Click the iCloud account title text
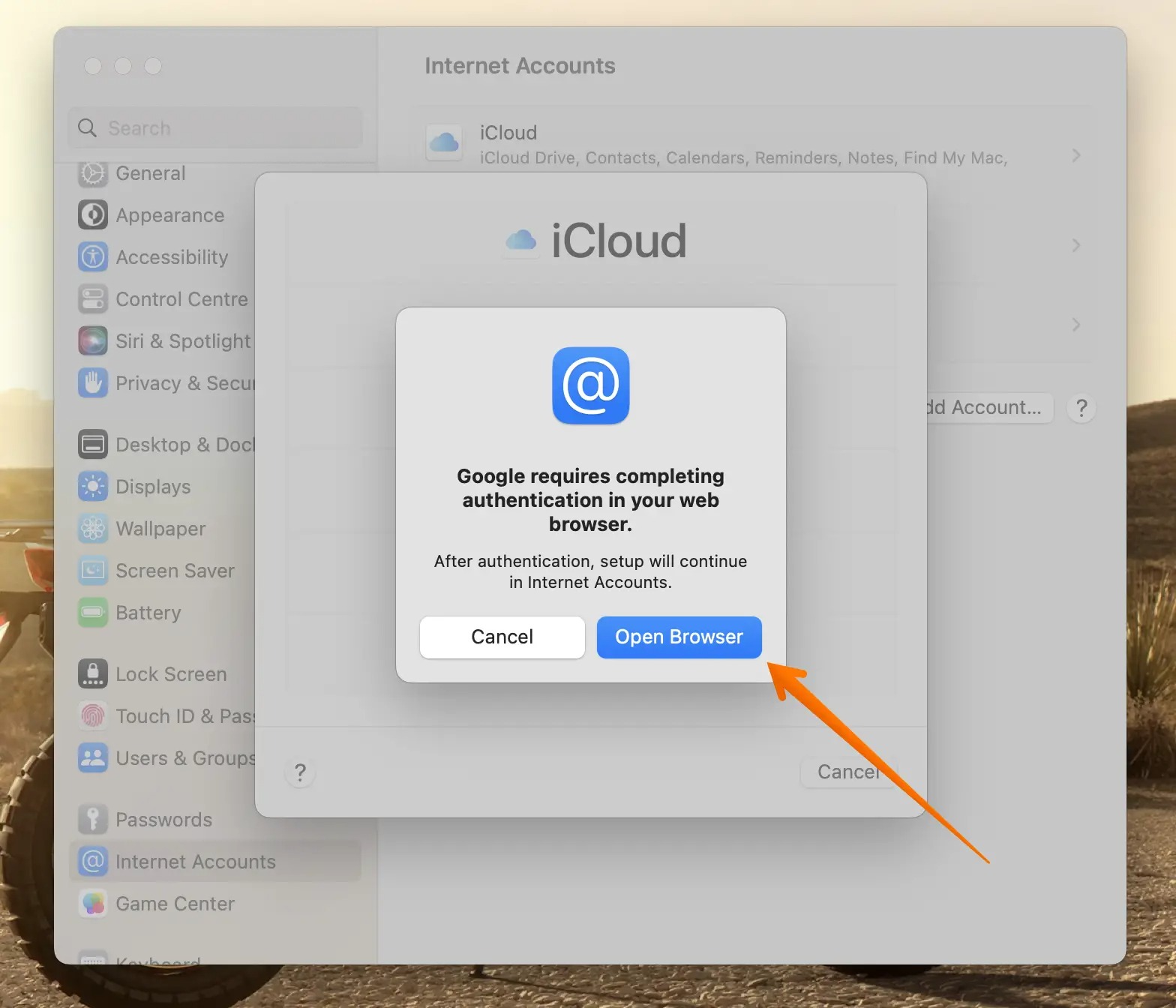Image resolution: width=1176 pixels, height=1008 pixels. coord(508,133)
